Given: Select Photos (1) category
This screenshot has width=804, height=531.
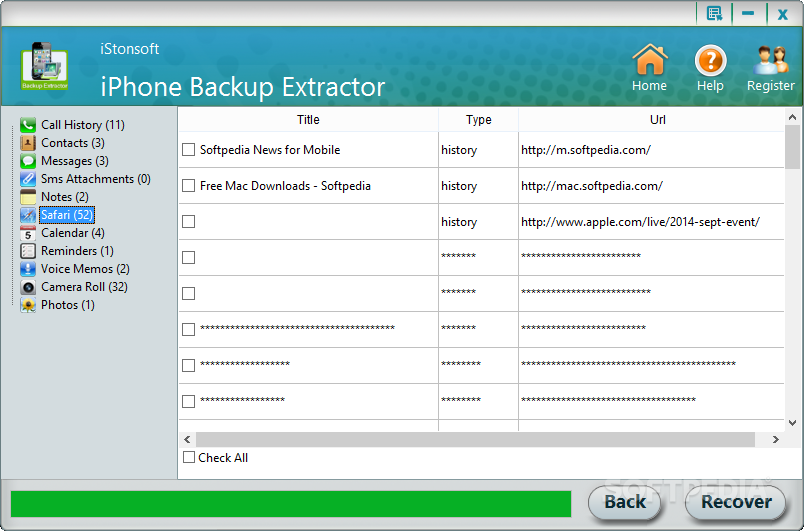Looking at the screenshot, I should (x=68, y=305).
